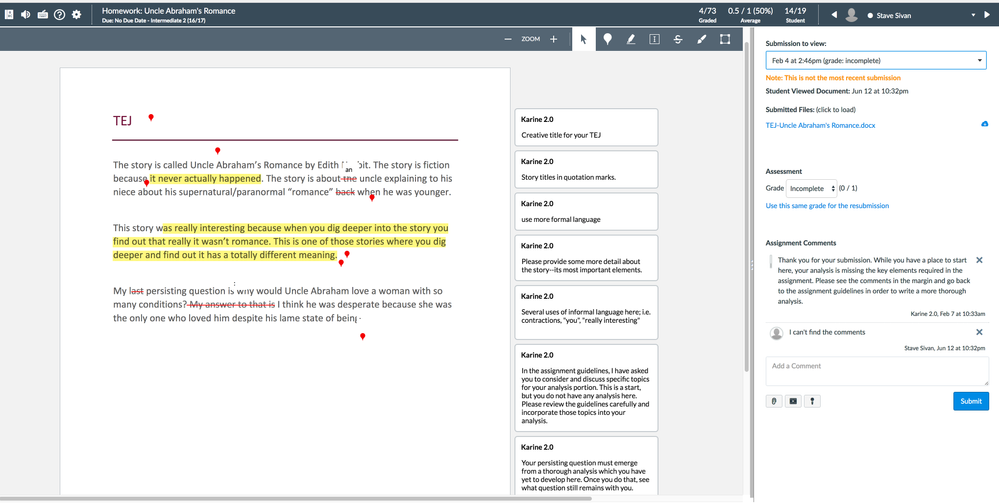Select the "Your persisting question must emerge" comment

pos(586,466)
